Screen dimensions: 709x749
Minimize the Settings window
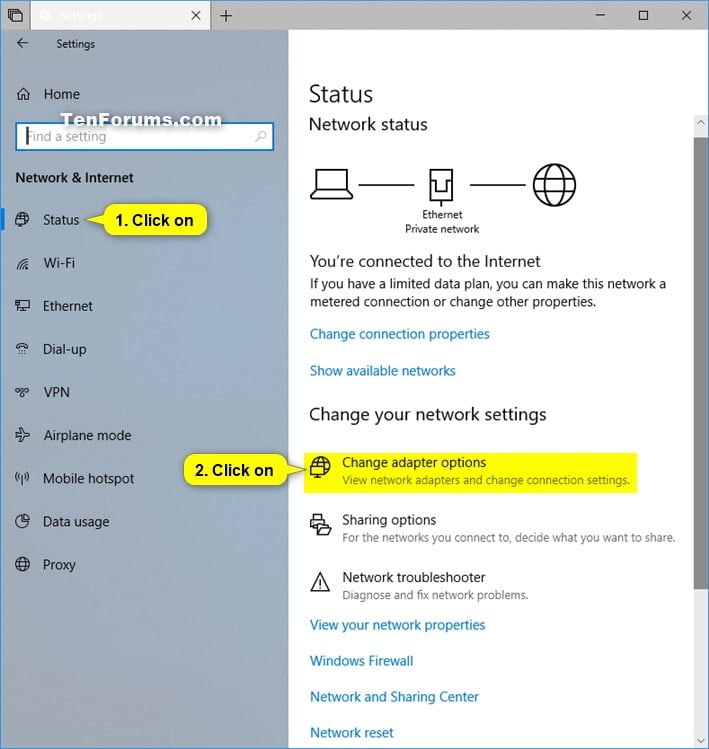click(x=601, y=15)
